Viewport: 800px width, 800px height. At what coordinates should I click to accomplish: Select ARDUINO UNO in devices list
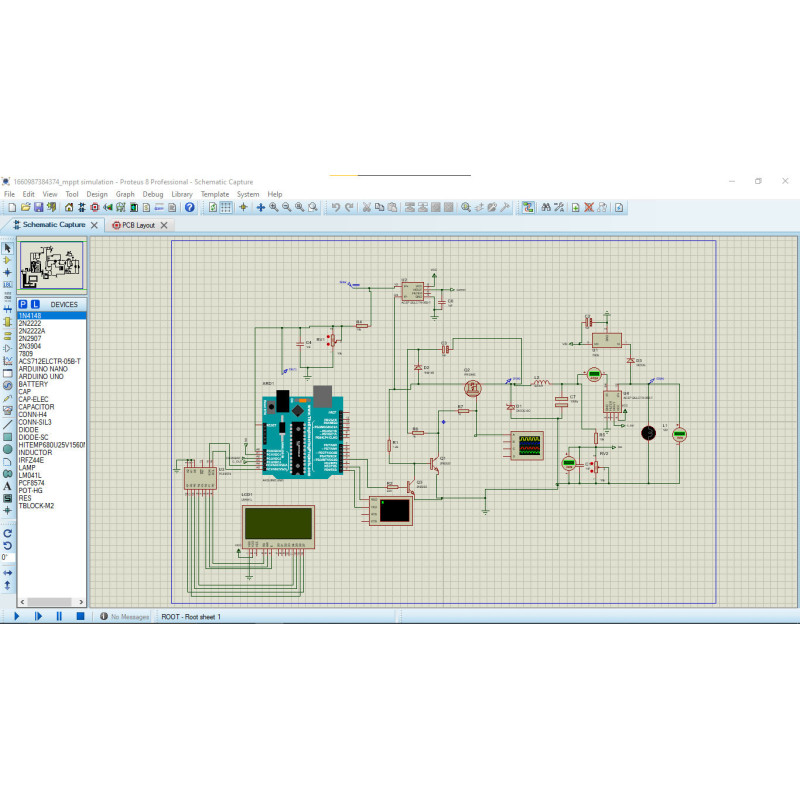point(41,376)
